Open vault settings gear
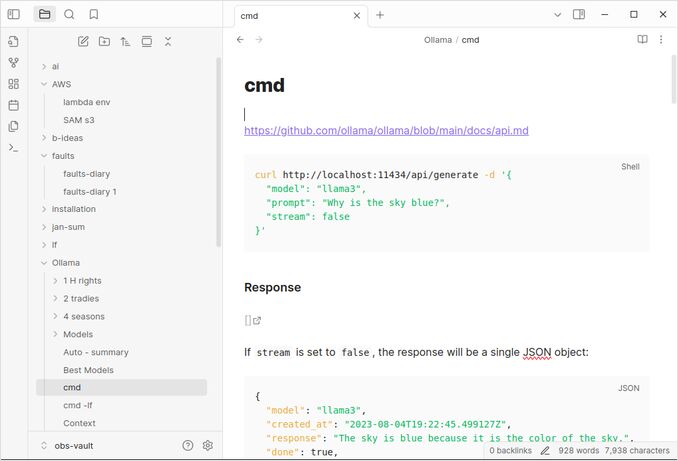The width and height of the screenshot is (678, 461). pyautogui.click(x=208, y=445)
